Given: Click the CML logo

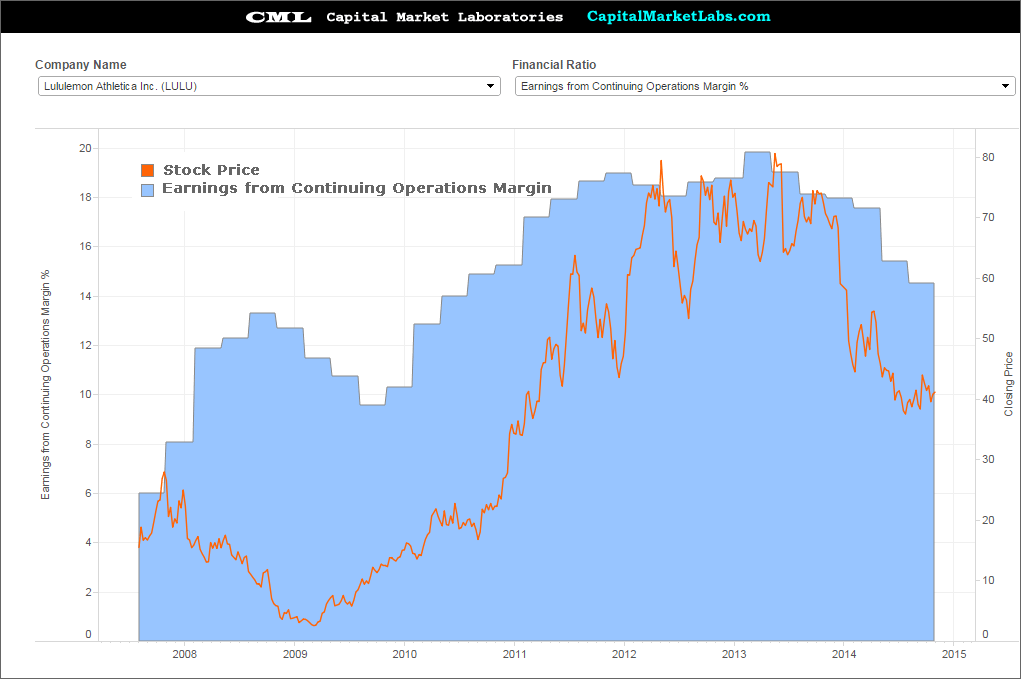Looking at the screenshot, I should (279, 17).
